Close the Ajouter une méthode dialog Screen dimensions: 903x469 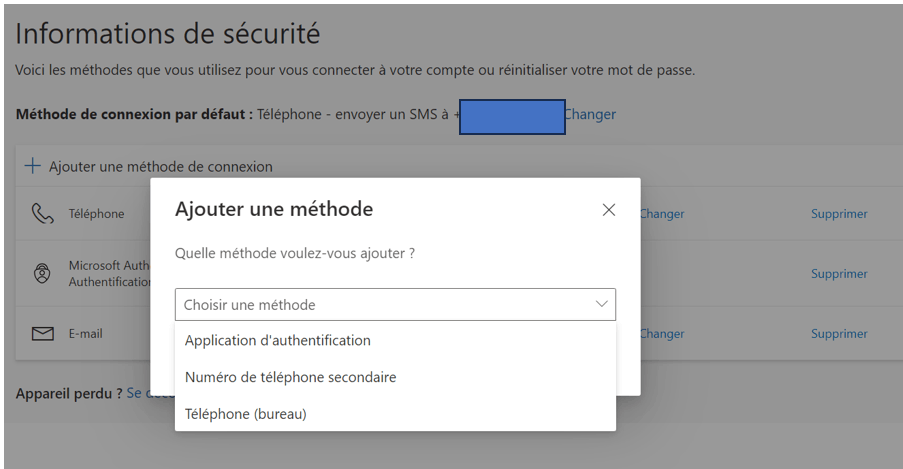pos(609,210)
